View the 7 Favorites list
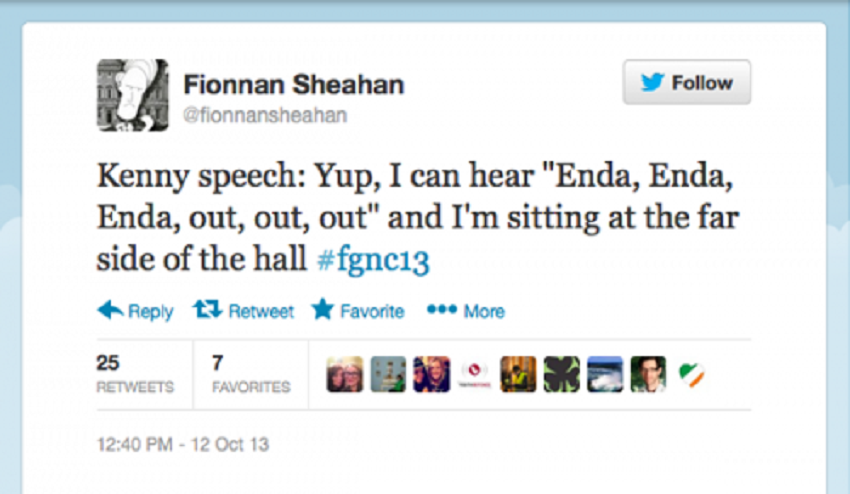Viewport: 850px width, 494px height. [x=251, y=374]
